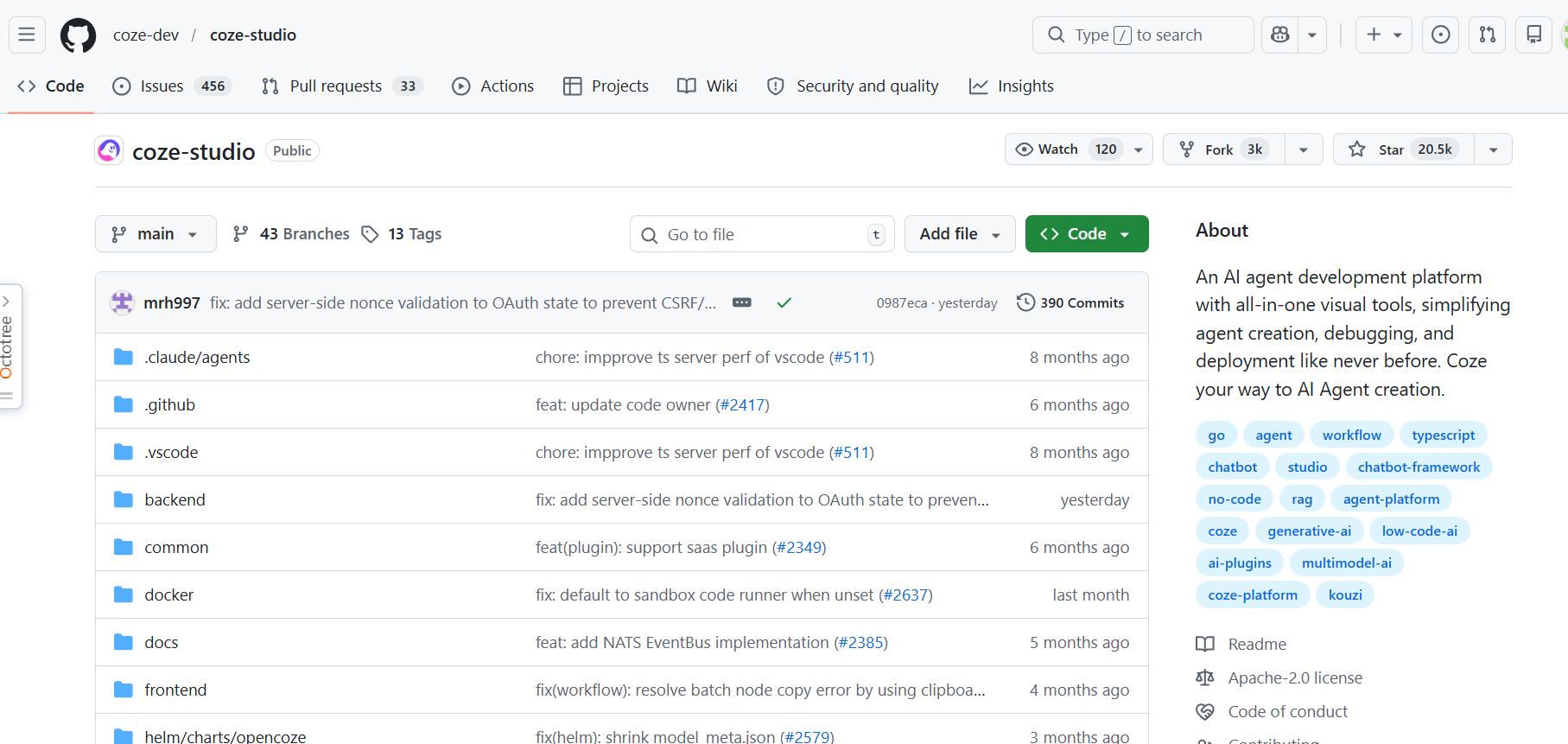Open the issues inbox icon in header
The width and height of the screenshot is (1568, 744).
[x=1441, y=35]
